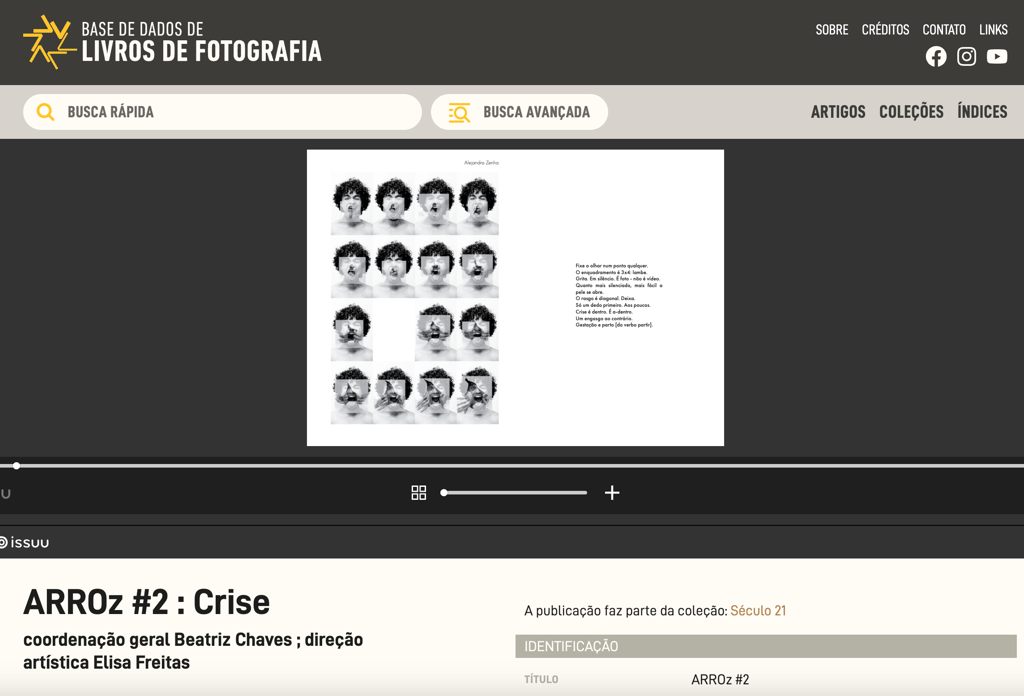Click the Base de Dados star logo
Image resolution: width=1024 pixels, height=696 pixels.
point(50,42)
